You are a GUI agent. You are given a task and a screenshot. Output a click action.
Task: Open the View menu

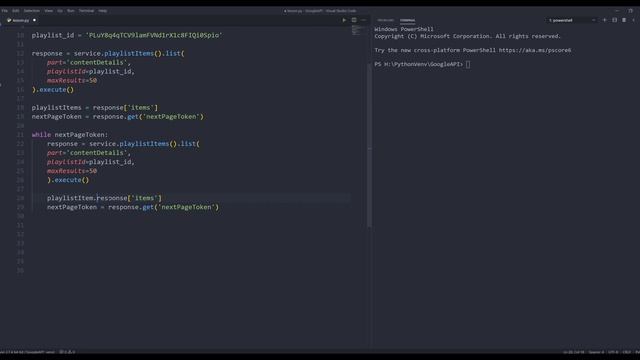(x=49, y=11)
